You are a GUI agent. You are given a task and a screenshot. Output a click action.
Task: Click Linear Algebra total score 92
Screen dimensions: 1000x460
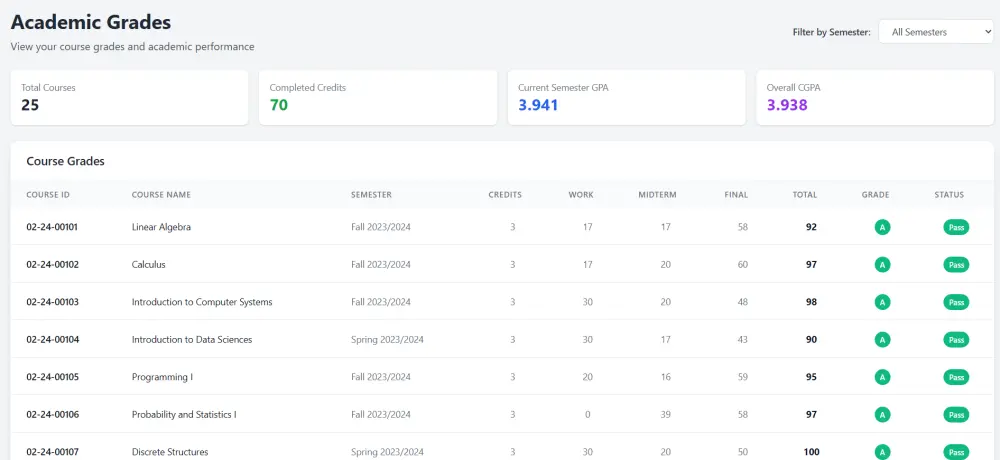pyautogui.click(x=811, y=226)
